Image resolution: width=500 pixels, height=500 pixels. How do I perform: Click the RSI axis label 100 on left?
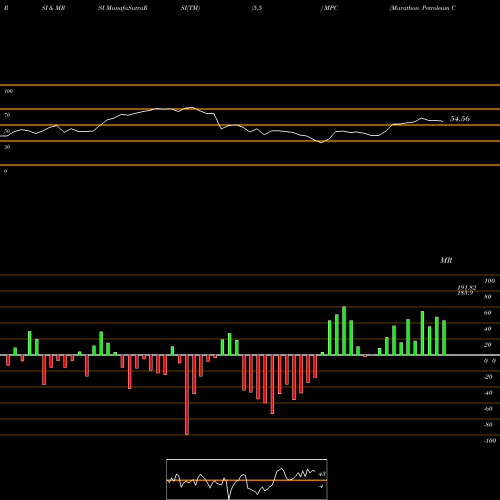(8, 91)
